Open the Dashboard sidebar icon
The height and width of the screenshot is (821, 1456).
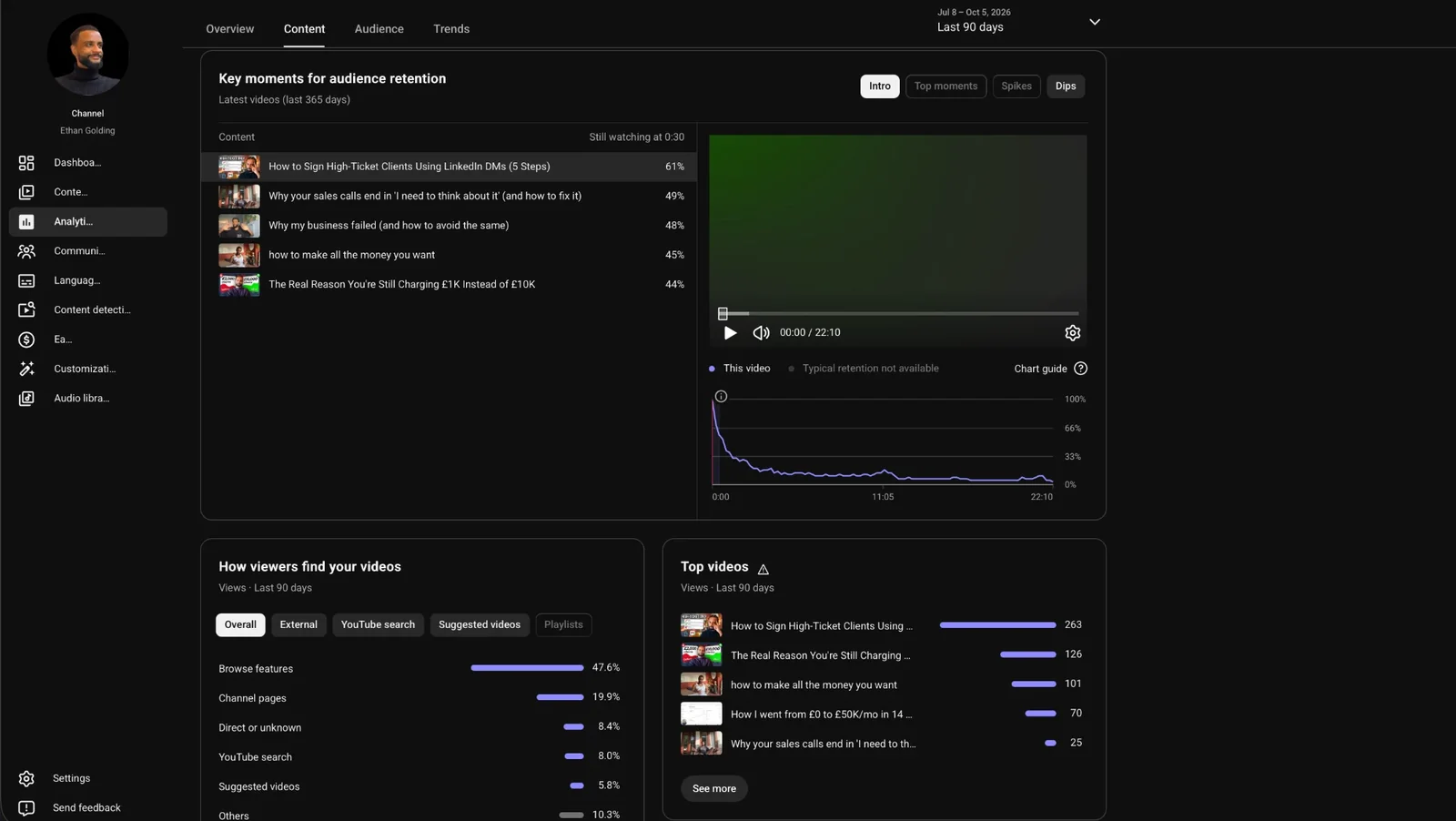pyautogui.click(x=26, y=163)
